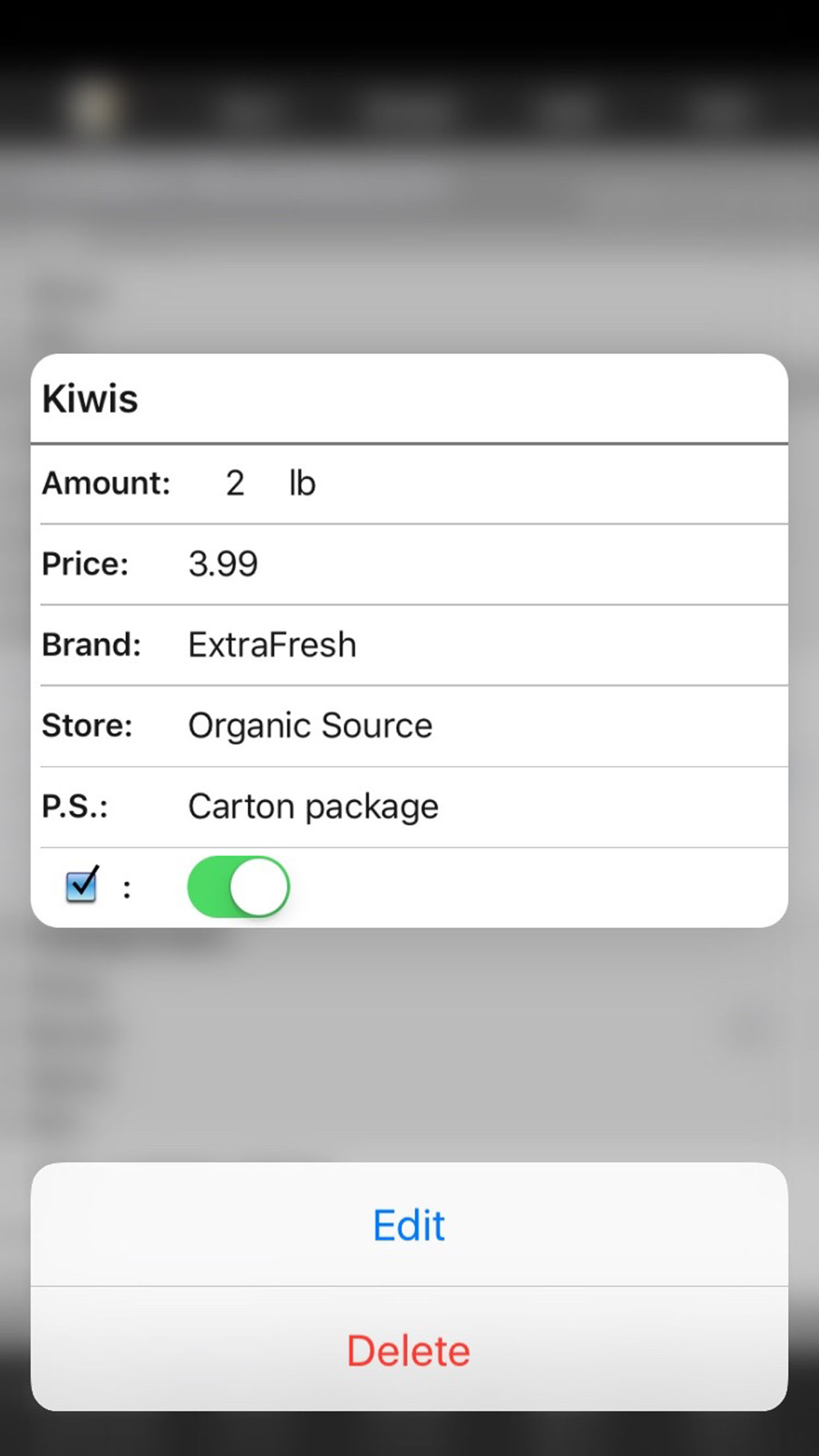The width and height of the screenshot is (819, 1456).
Task: Select the amount value 2
Action: coord(235,483)
